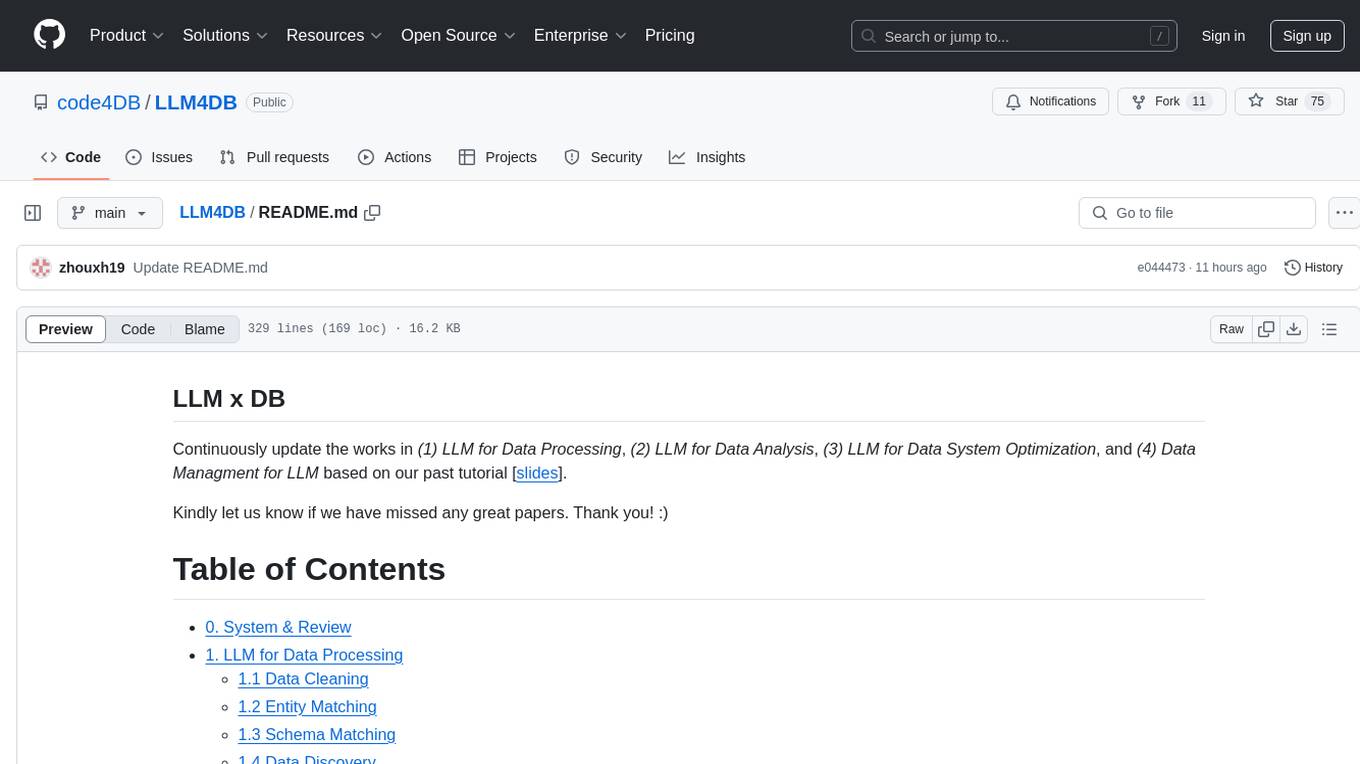Open the slides tutorial link
This screenshot has height=764, width=1360.
(537, 473)
